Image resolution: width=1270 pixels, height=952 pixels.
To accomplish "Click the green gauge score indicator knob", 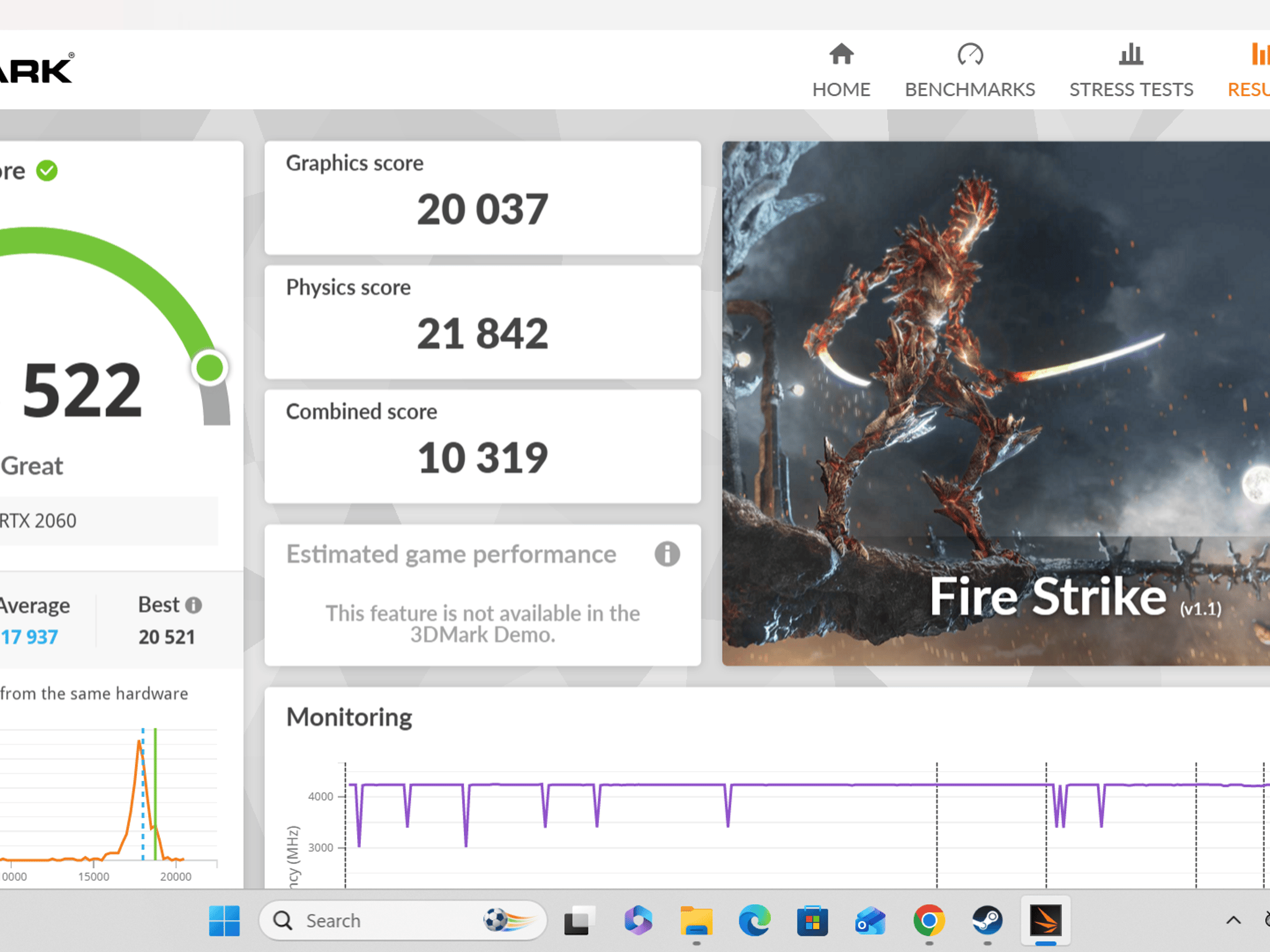I will pos(210,368).
